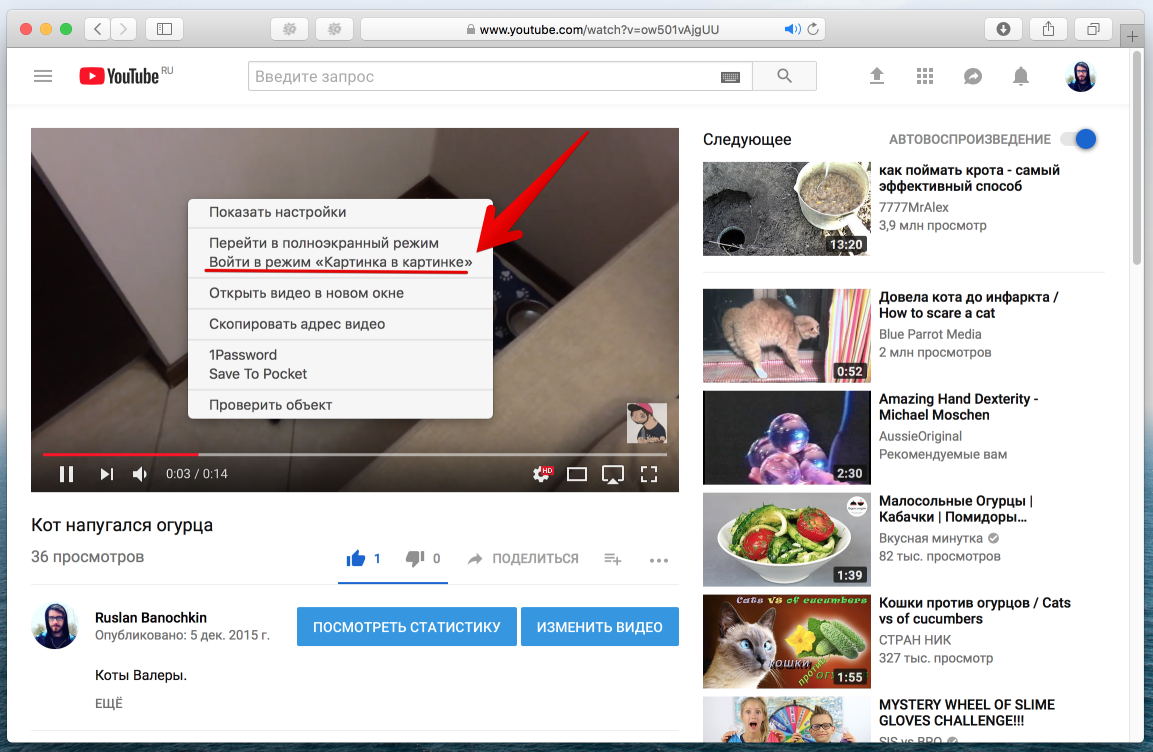Screen dimensions: 1153x752
Task: Choose Save To Pocket in context menu
Action: pos(340,374)
